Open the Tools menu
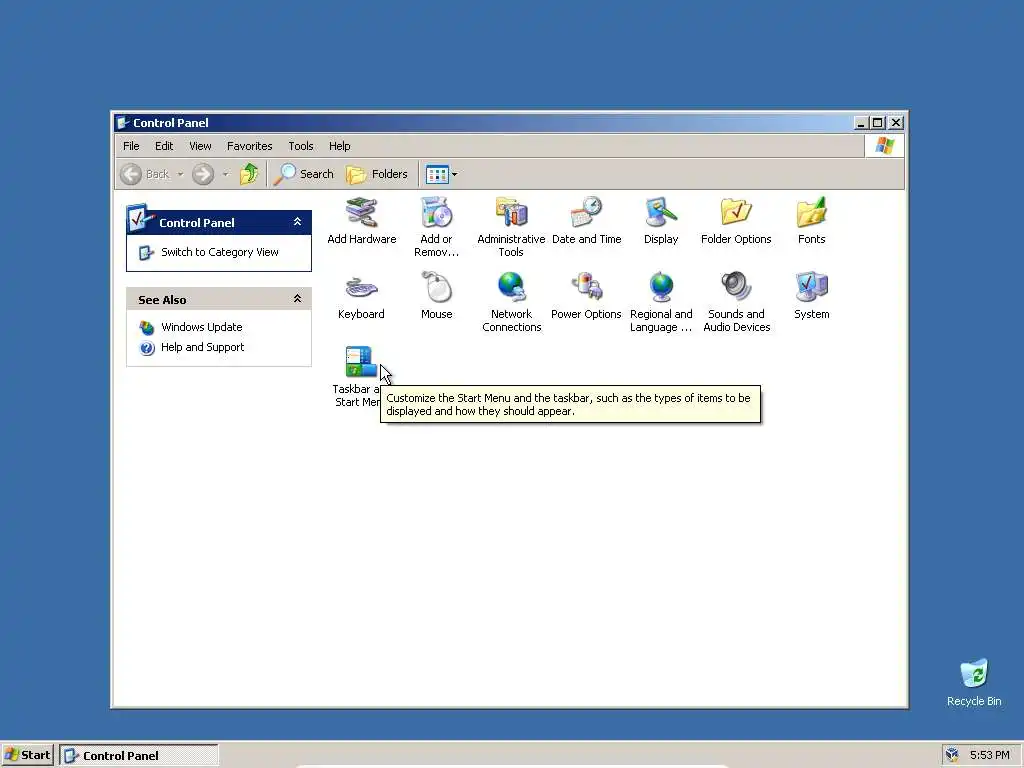 (x=301, y=146)
